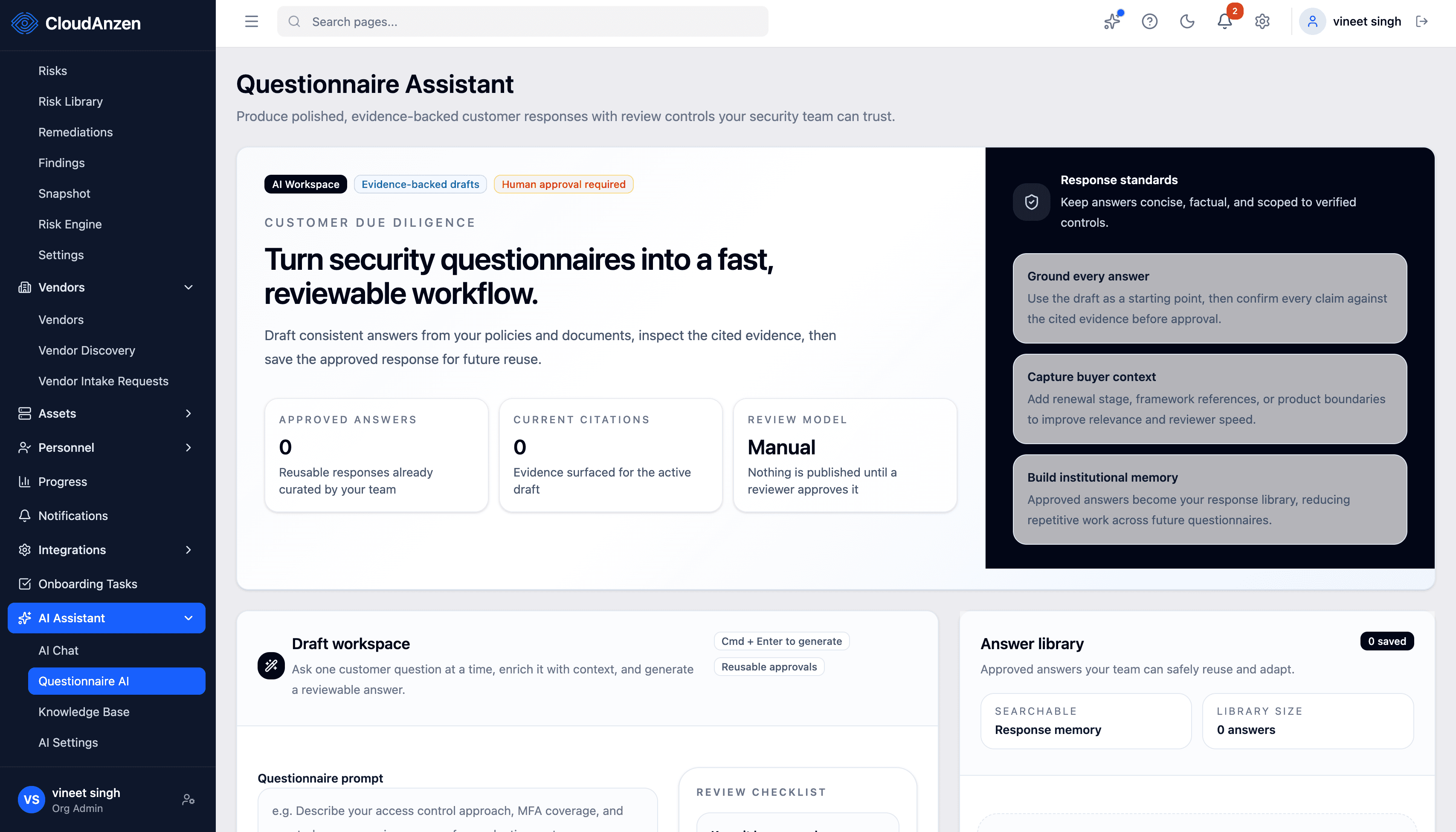Log out using the exit arrow icon
The image size is (1456, 832).
click(1422, 22)
